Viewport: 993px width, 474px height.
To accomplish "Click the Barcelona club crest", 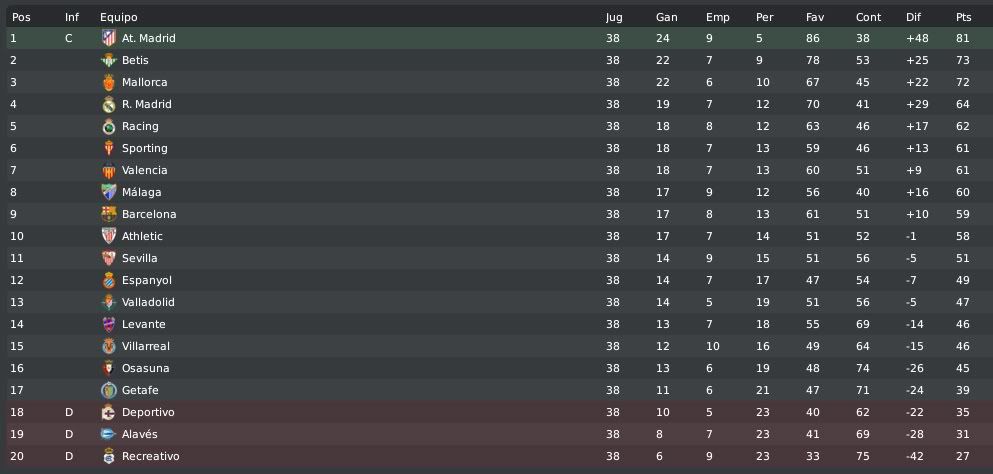I will click(109, 214).
